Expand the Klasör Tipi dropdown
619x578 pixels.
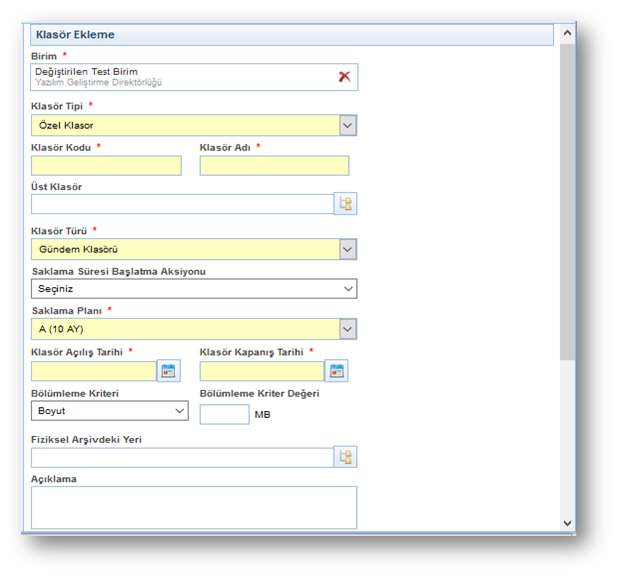[x=347, y=125]
